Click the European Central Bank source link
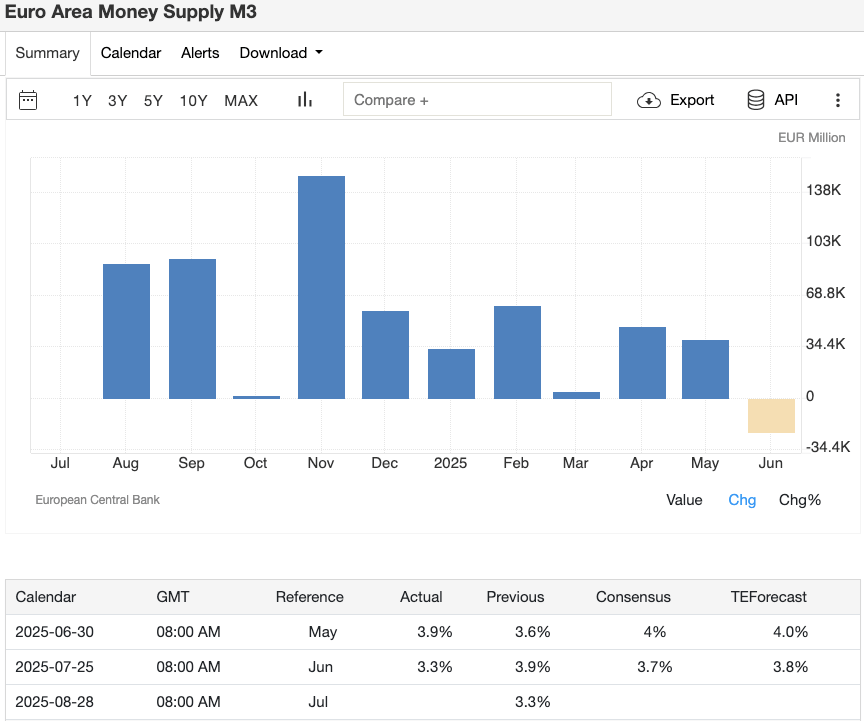This screenshot has width=864, height=721. coord(97,500)
